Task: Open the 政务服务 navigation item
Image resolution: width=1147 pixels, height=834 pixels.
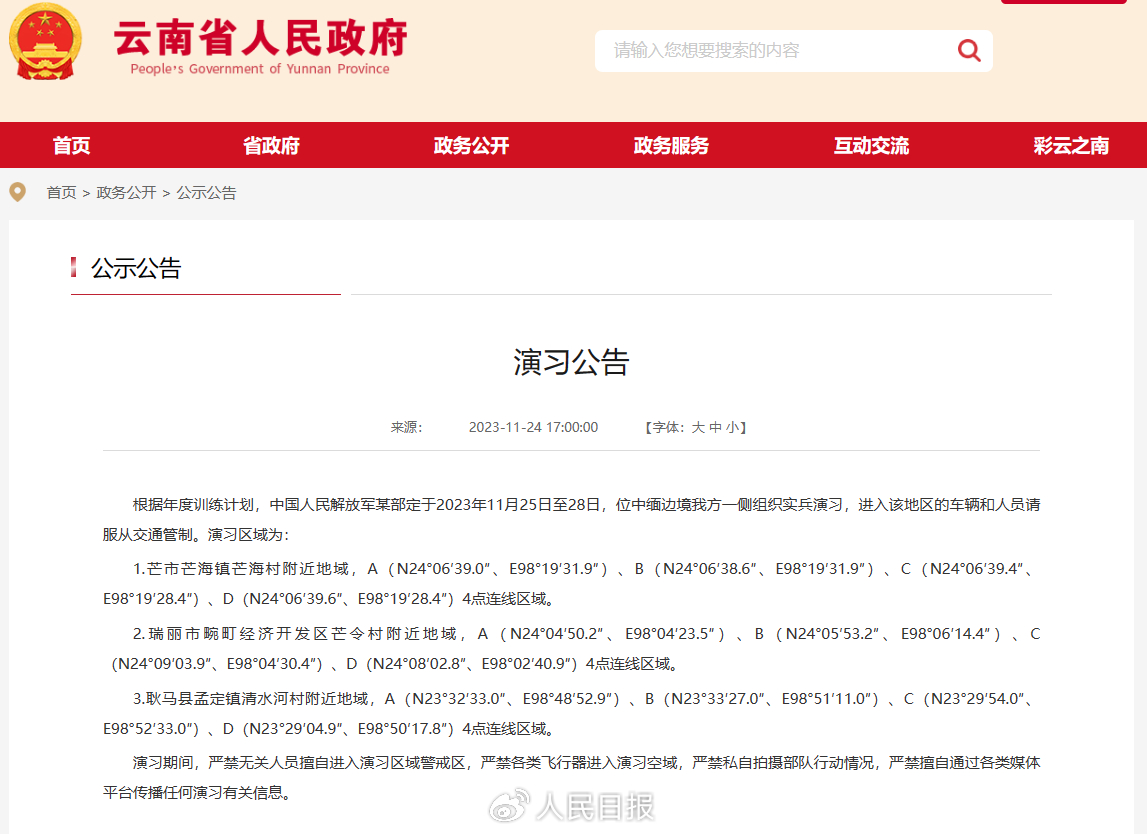Action: 671,146
